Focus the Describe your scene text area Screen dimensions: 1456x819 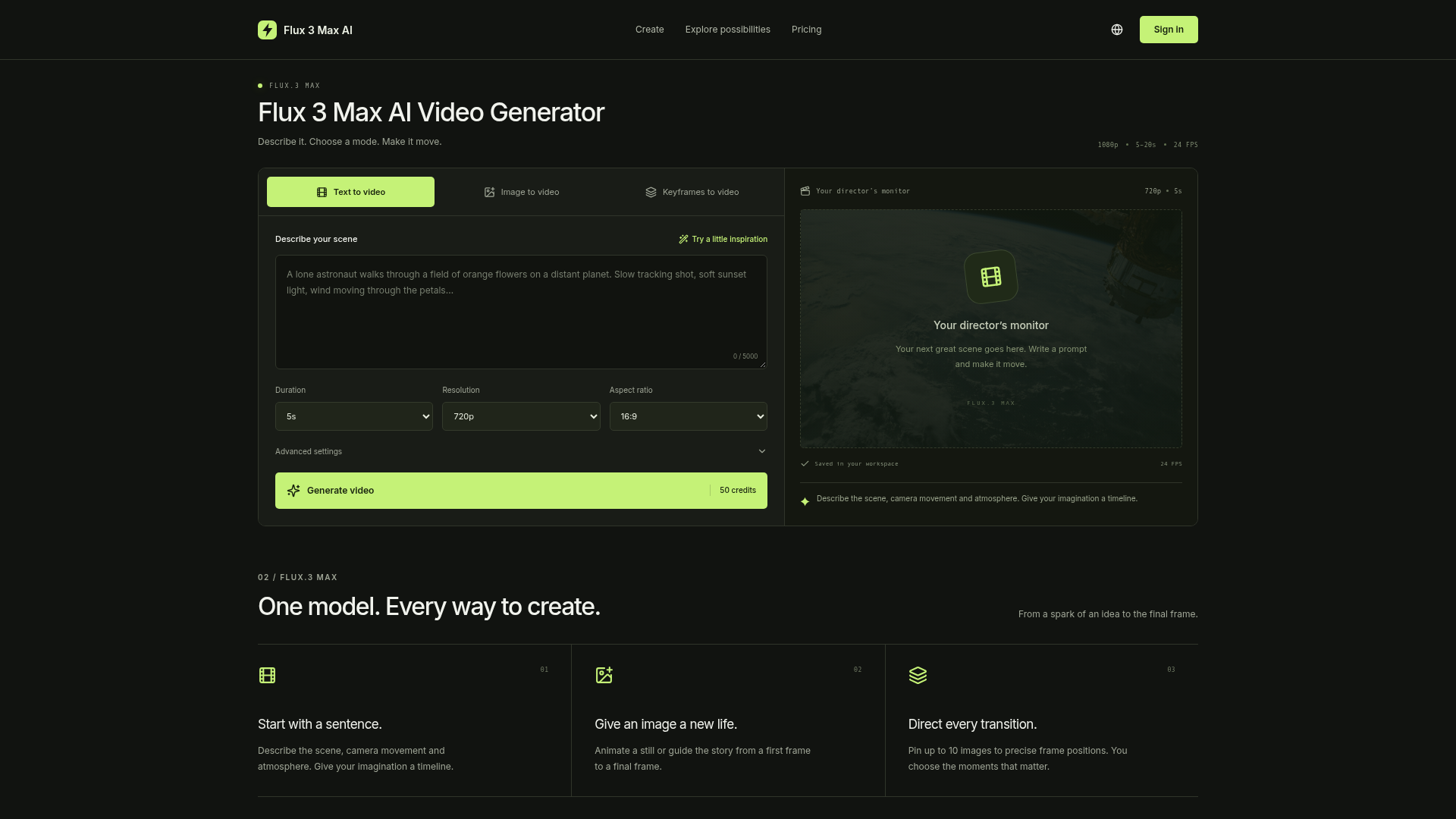pyautogui.click(x=521, y=312)
